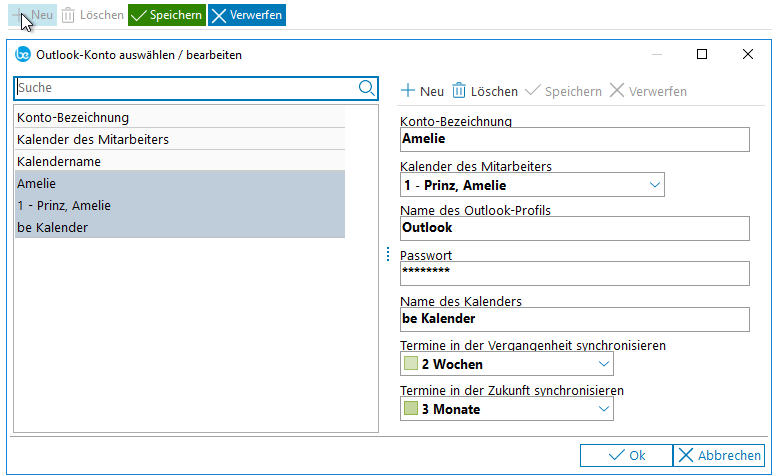Select the Amelie account list entry
This screenshot has width=772, height=476.
tap(180, 183)
